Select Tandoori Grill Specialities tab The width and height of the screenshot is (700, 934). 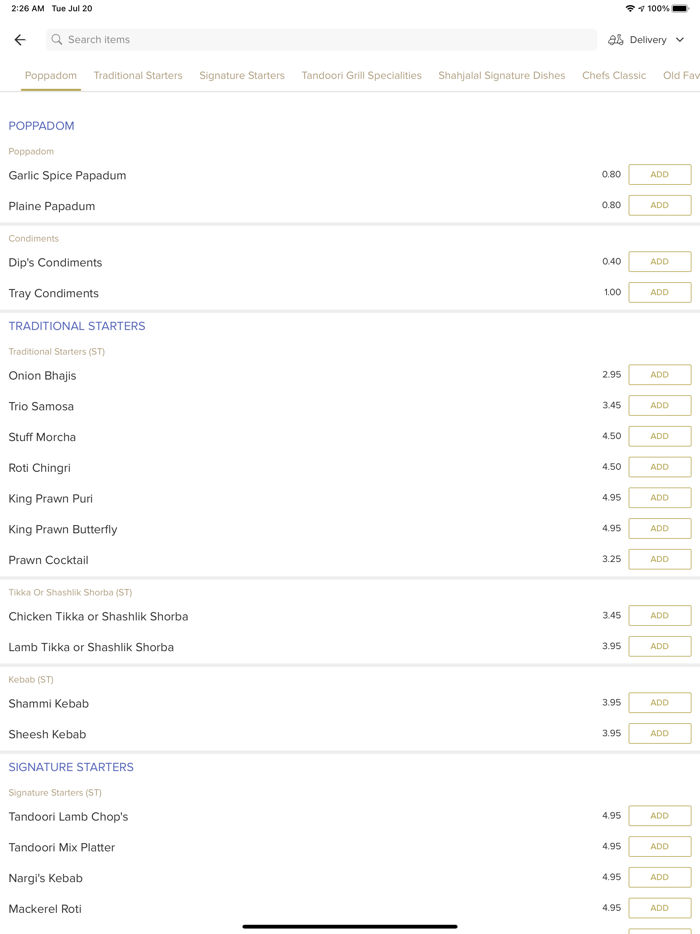coord(361,75)
